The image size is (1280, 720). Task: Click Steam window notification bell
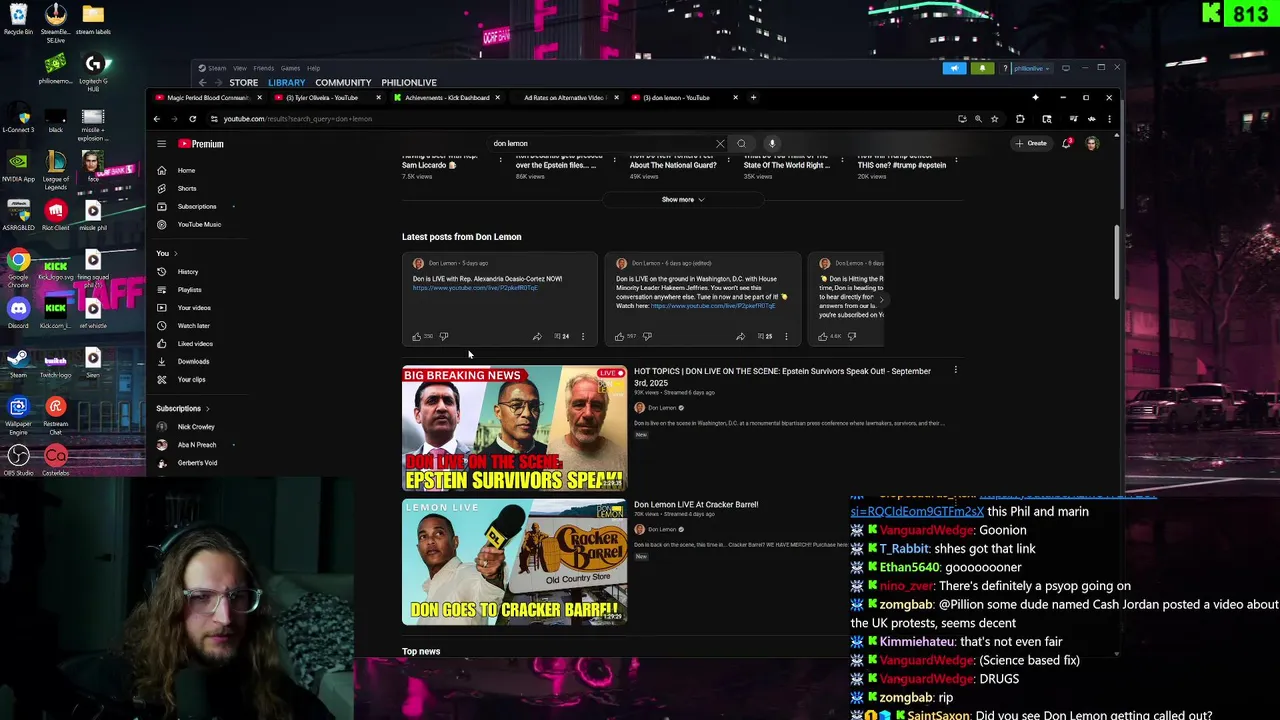[x=982, y=68]
